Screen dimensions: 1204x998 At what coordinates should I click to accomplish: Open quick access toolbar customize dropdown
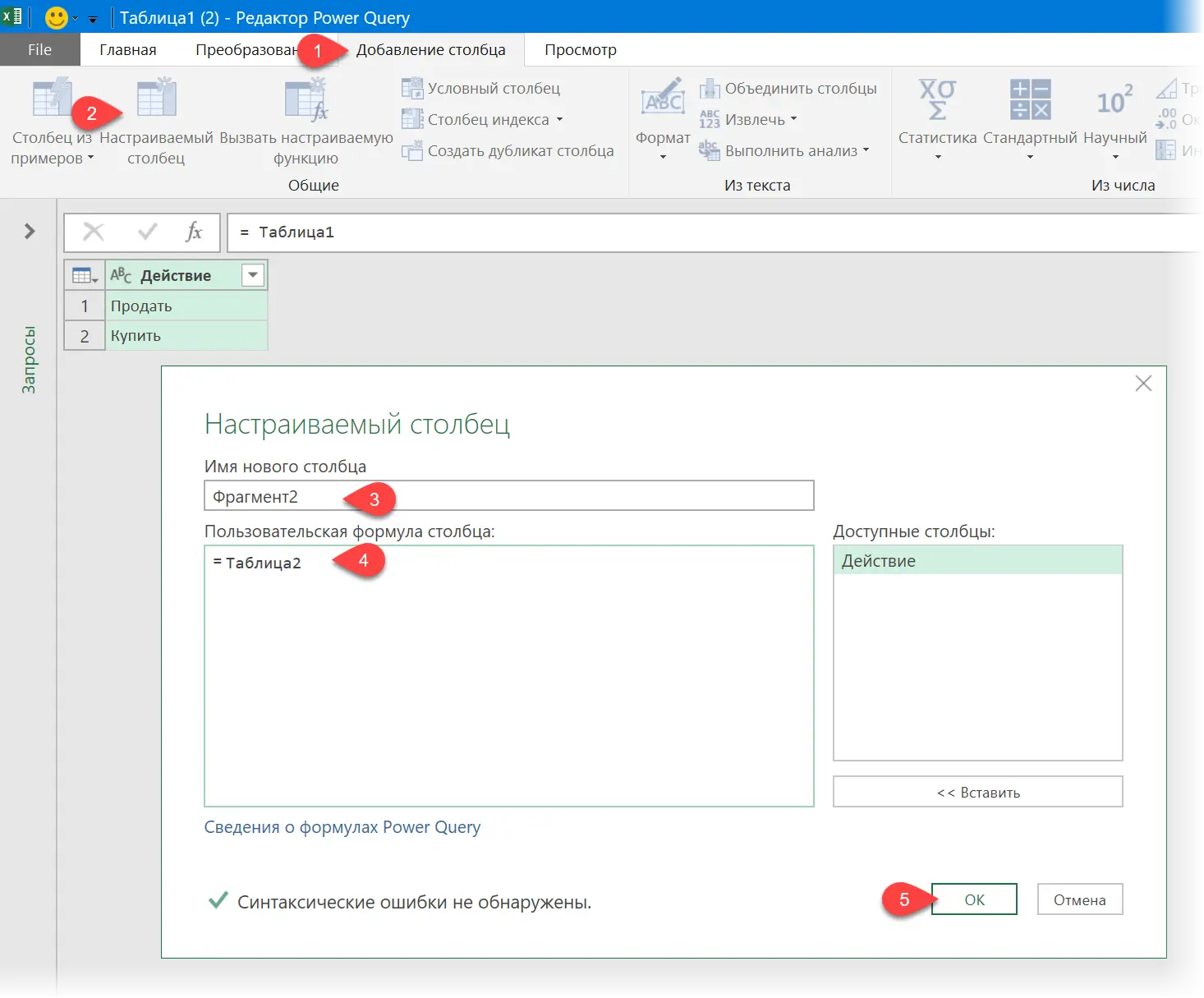point(92,19)
